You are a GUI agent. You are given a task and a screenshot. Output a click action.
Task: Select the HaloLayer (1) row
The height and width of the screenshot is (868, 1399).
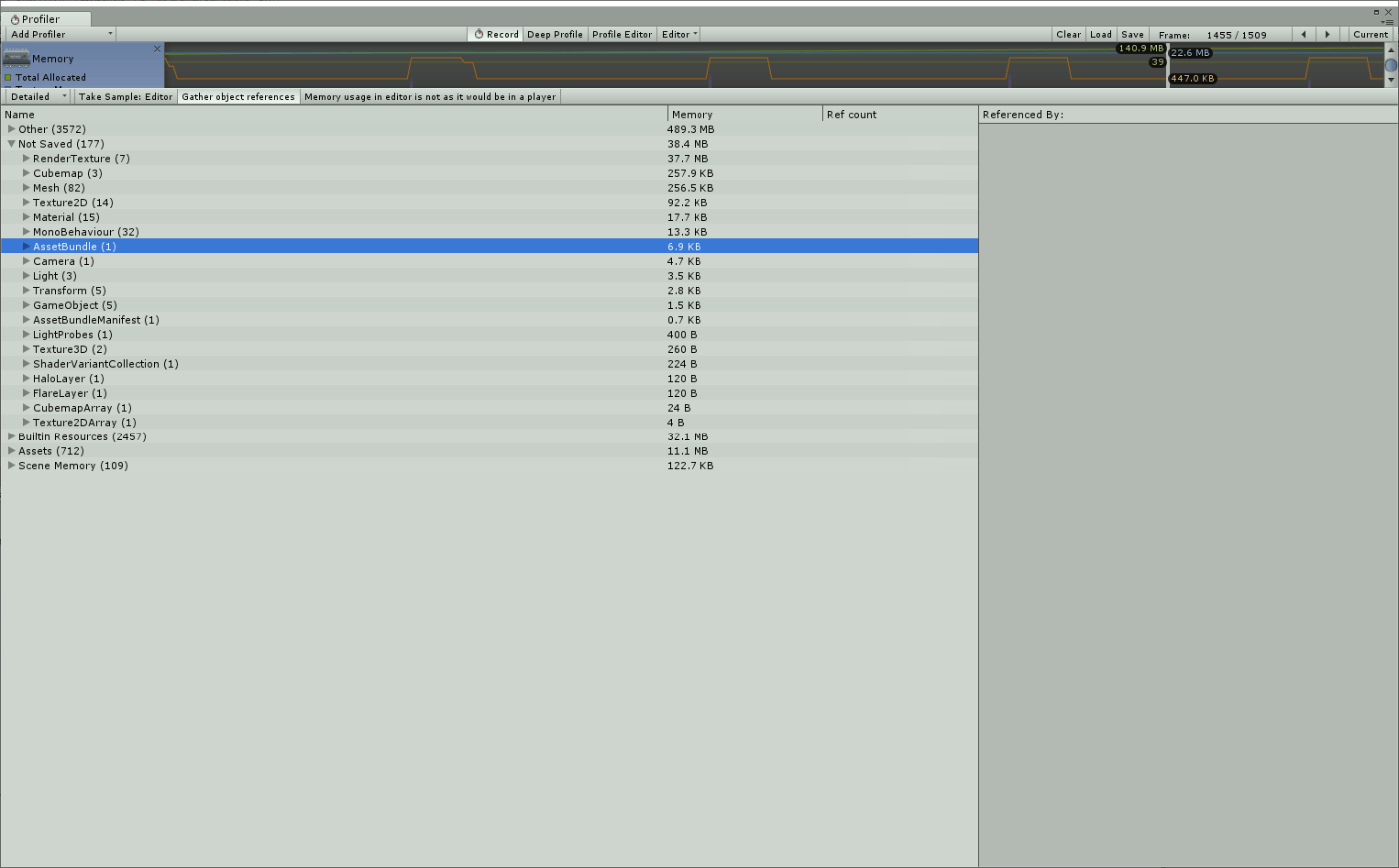[489, 378]
